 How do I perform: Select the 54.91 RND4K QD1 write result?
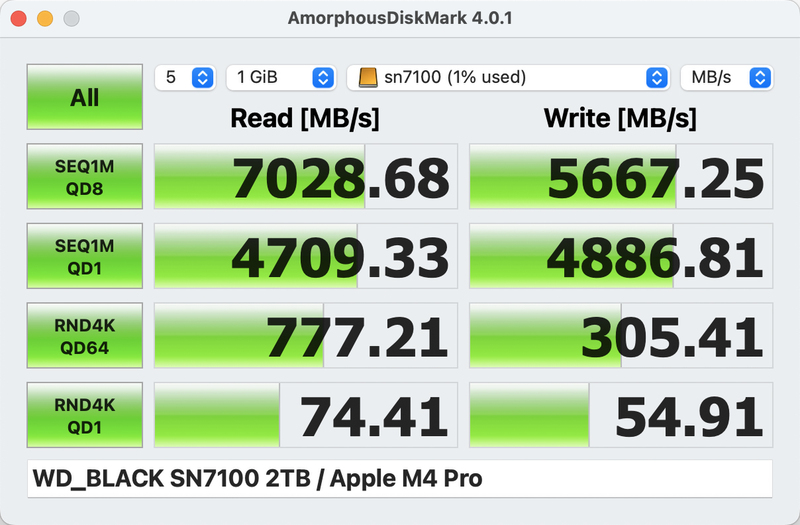[621, 415]
